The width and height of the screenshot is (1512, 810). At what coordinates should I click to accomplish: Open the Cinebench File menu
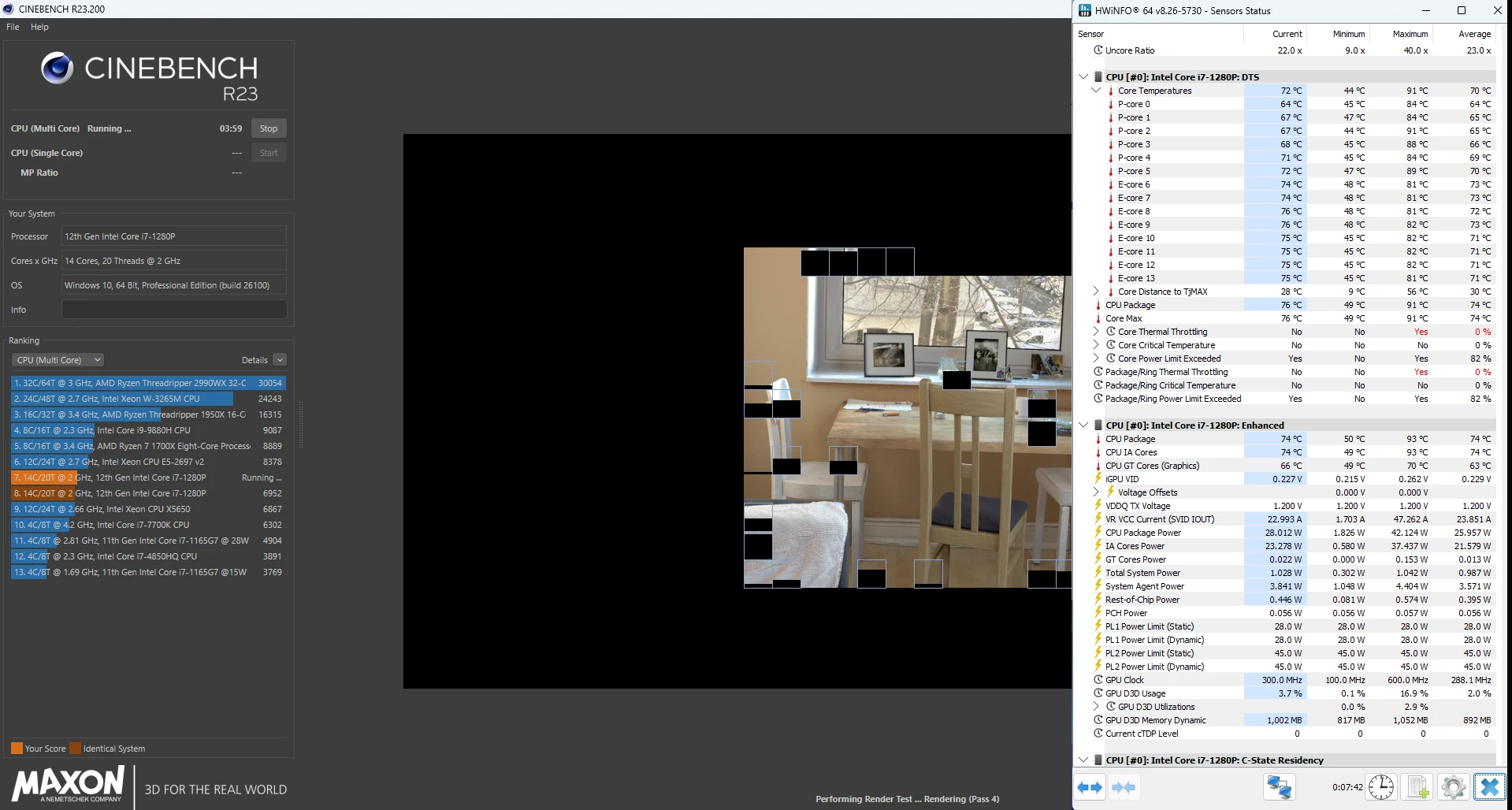(13, 27)
